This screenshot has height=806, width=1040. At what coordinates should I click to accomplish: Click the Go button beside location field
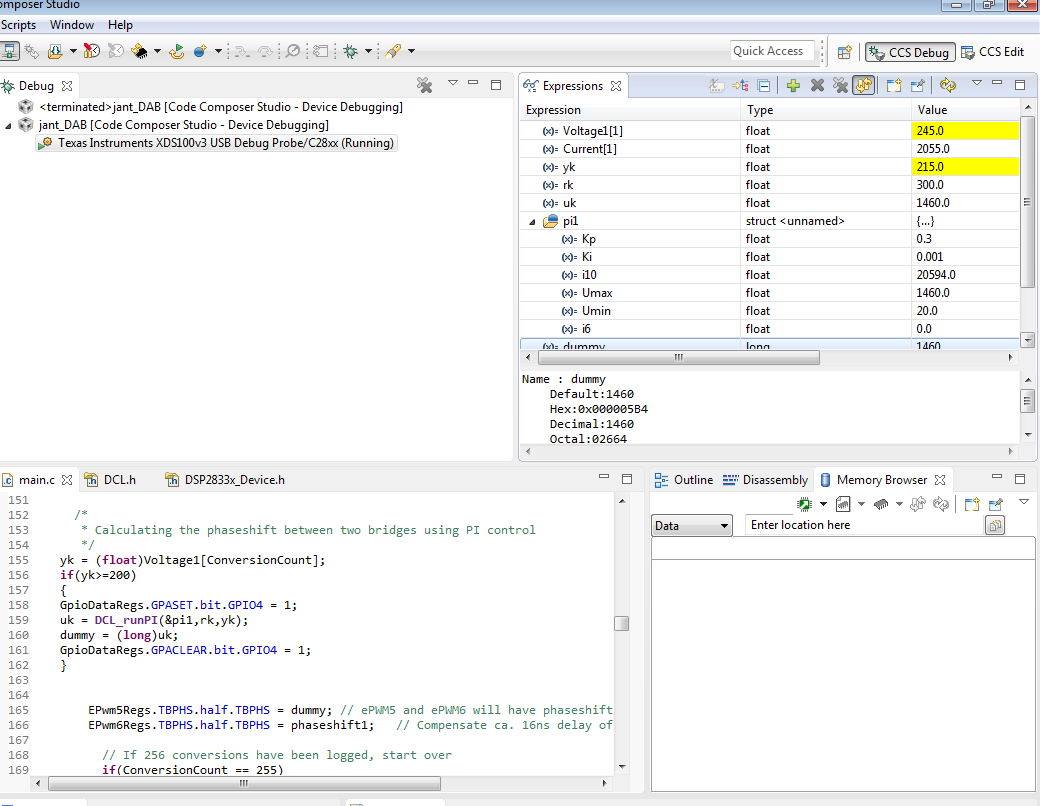[x=994, y=525]
